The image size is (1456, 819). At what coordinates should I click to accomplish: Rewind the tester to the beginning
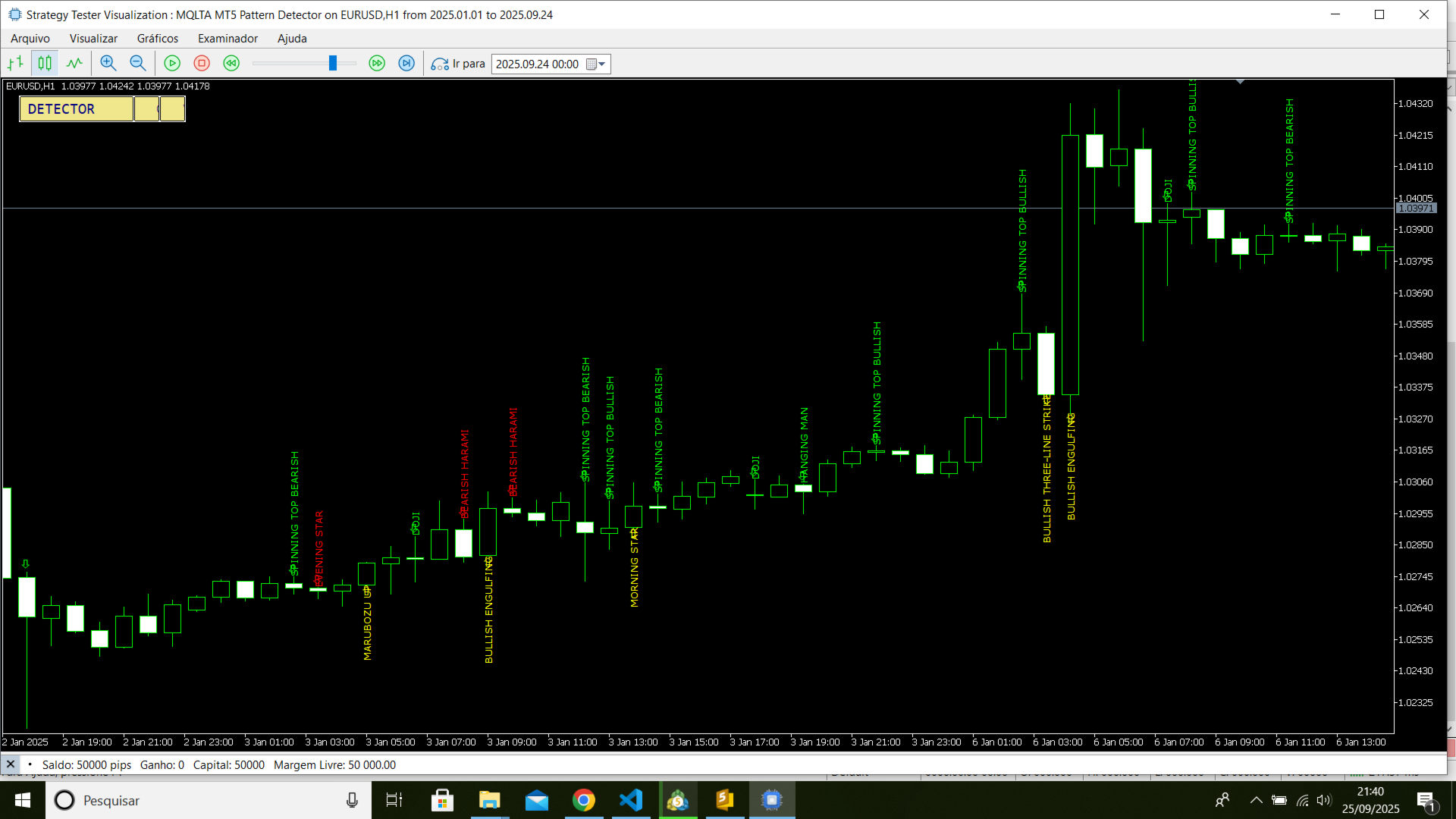pos(231,63)
